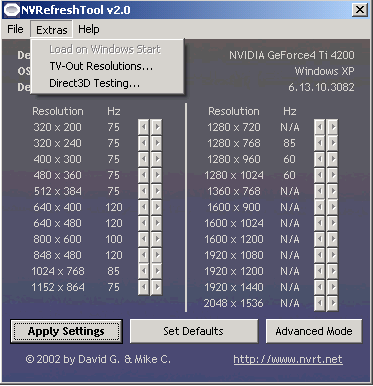Raise Hz for 800 x 600

156,239
